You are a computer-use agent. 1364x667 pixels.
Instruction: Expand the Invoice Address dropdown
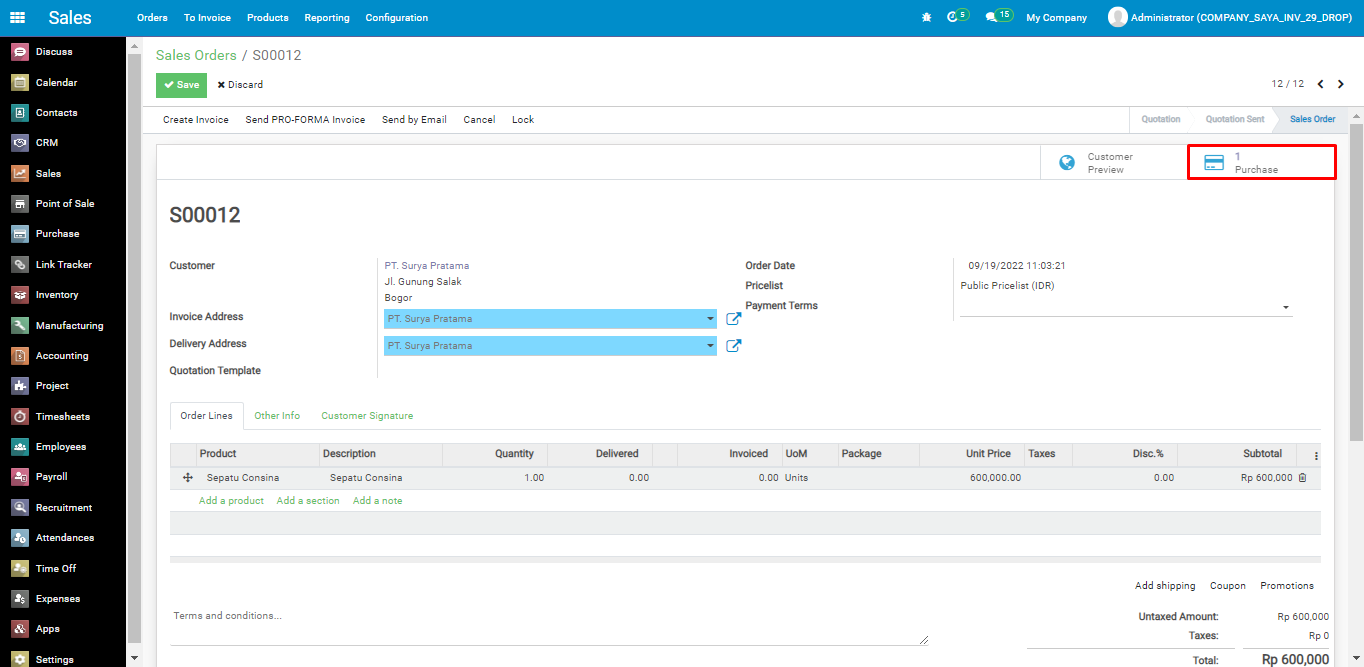tap(710, 319)
